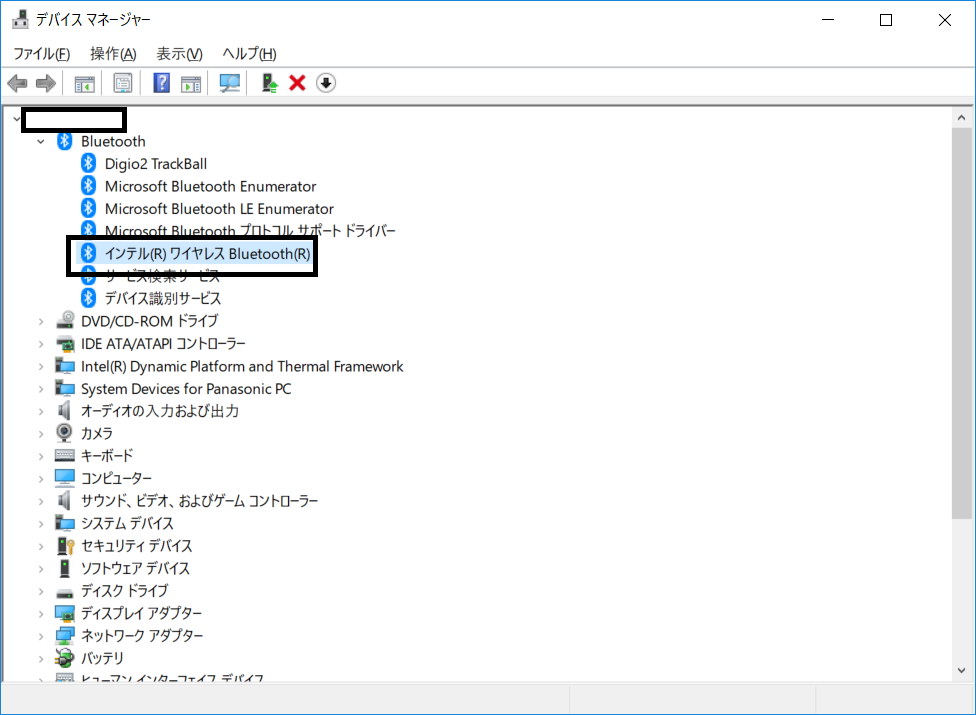This screenshot has width=976, height=715.
Task: Maximize the デバイス マネージャー window
Action: click(886, 20)
